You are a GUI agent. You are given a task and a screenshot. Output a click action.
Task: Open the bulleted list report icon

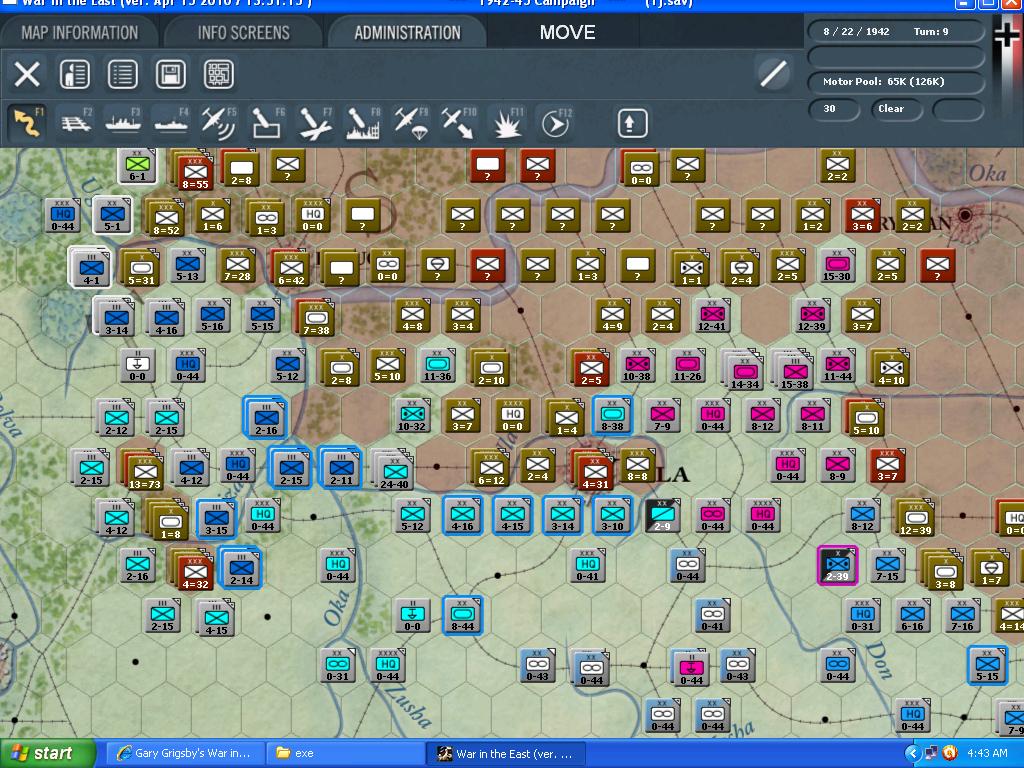pyautogui.click(x=122, y=74)
